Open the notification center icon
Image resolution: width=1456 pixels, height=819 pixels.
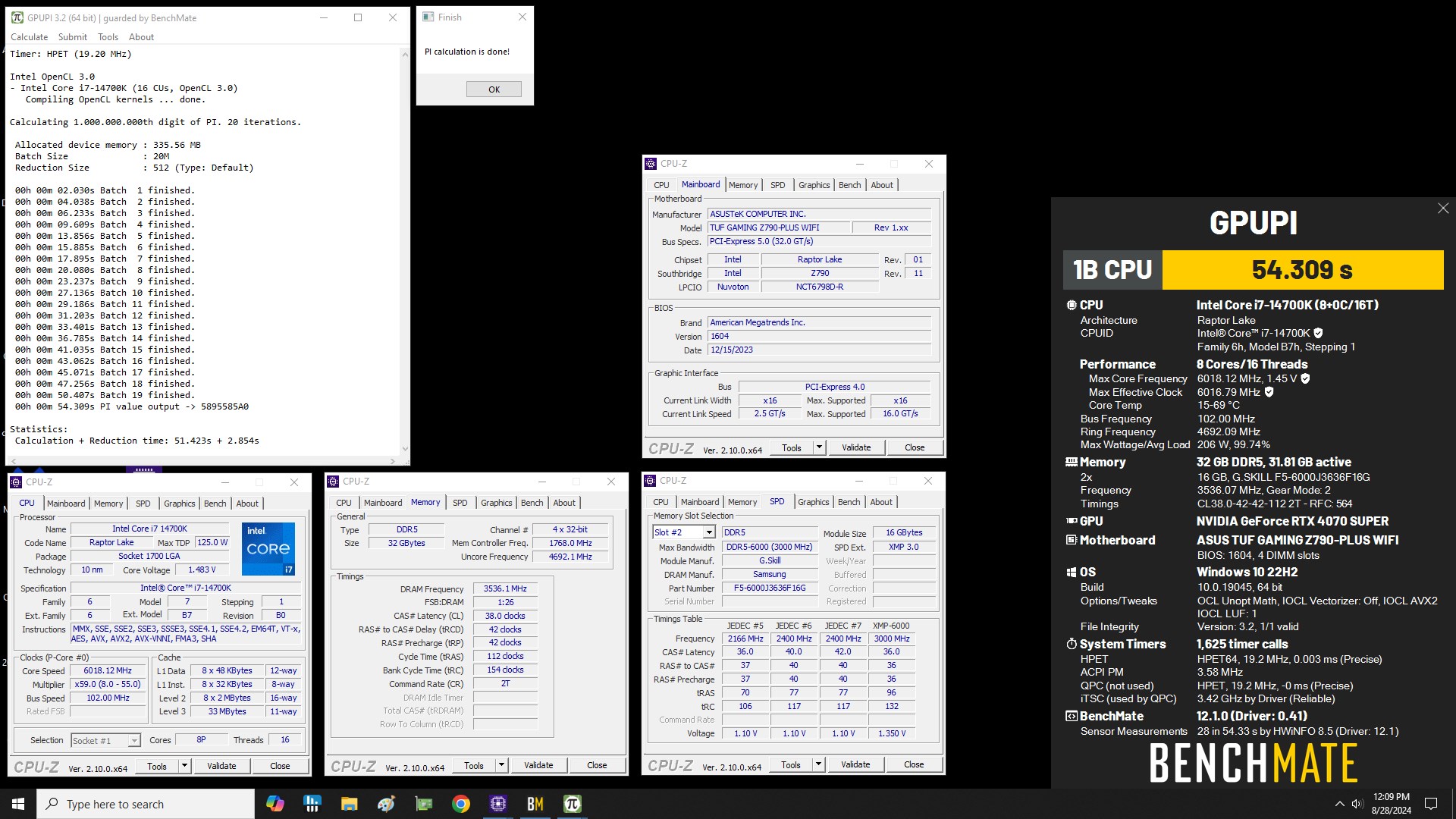1431,804
